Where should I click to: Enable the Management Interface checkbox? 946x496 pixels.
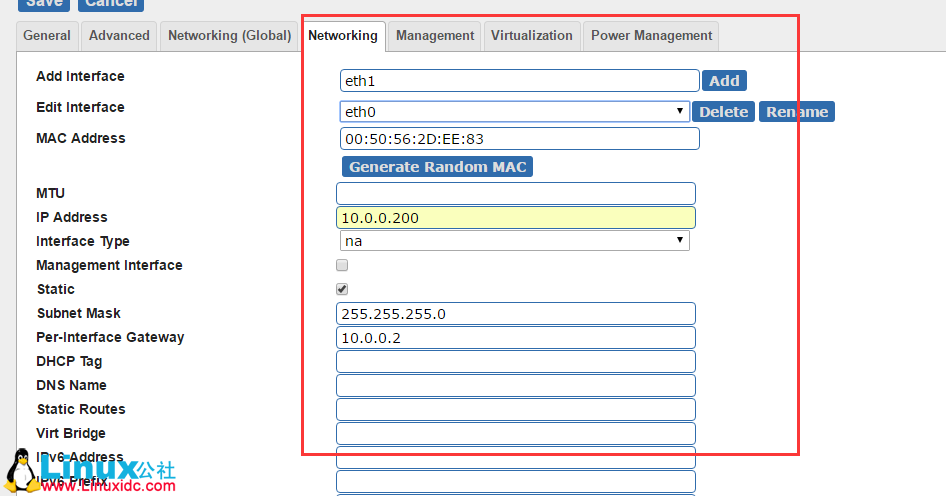pos(342,266)
